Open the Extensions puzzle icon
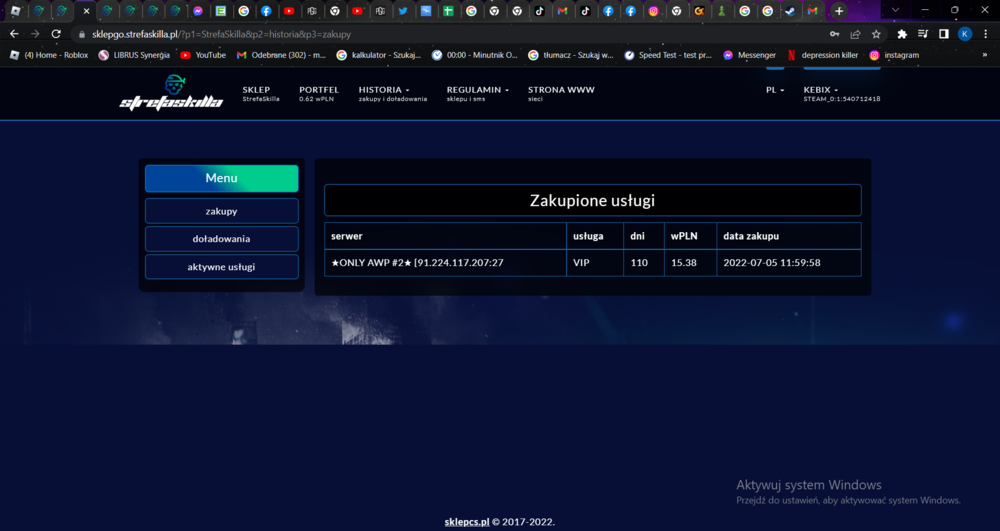This screenshot has height=531, width=1000. click(902, 34)
